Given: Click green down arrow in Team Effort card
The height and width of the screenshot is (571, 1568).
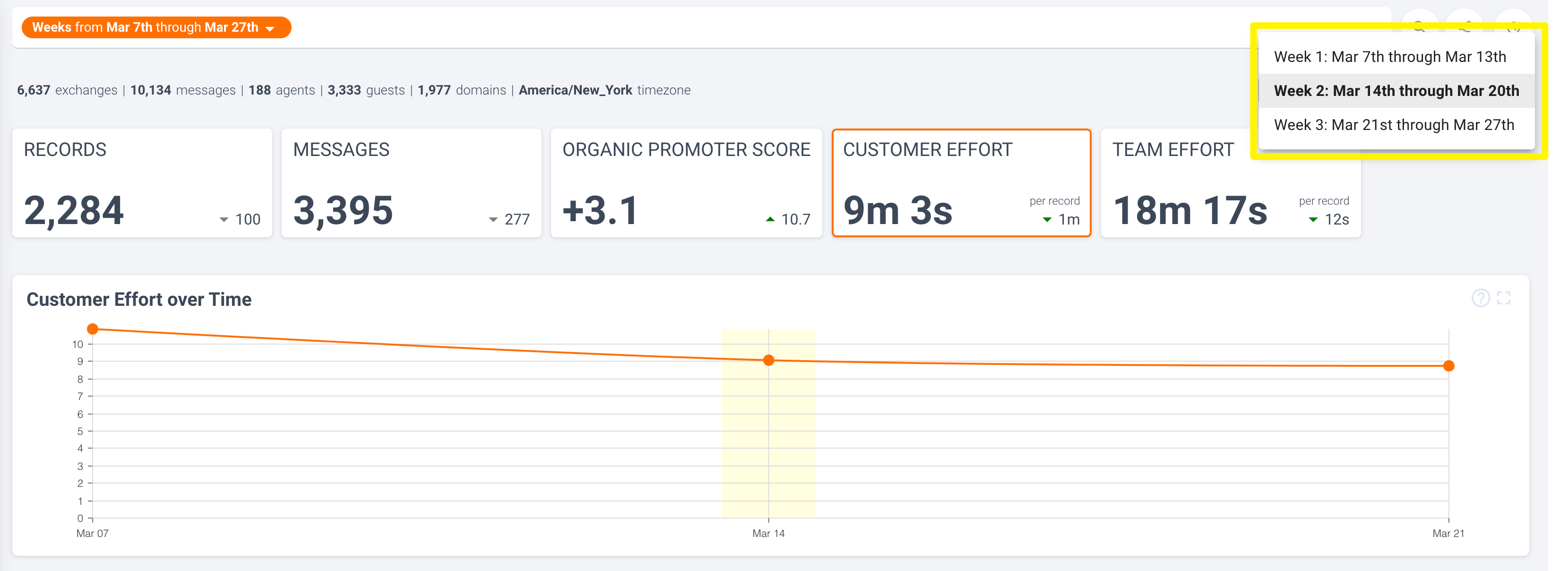Looking at the screenshot, I should [x=1313, y=220].
